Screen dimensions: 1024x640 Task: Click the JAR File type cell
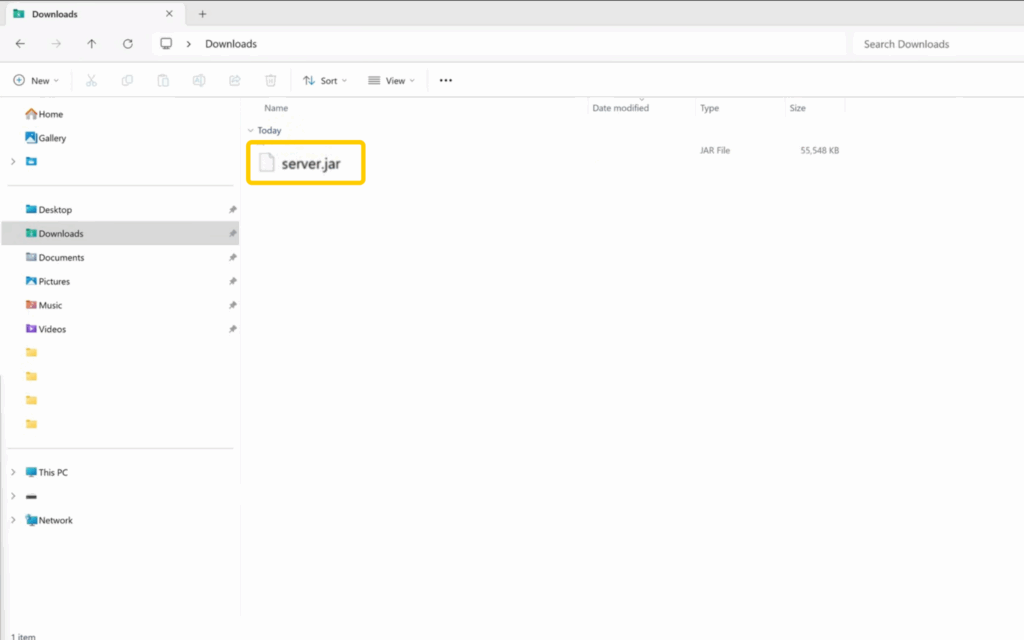[715, 150]
